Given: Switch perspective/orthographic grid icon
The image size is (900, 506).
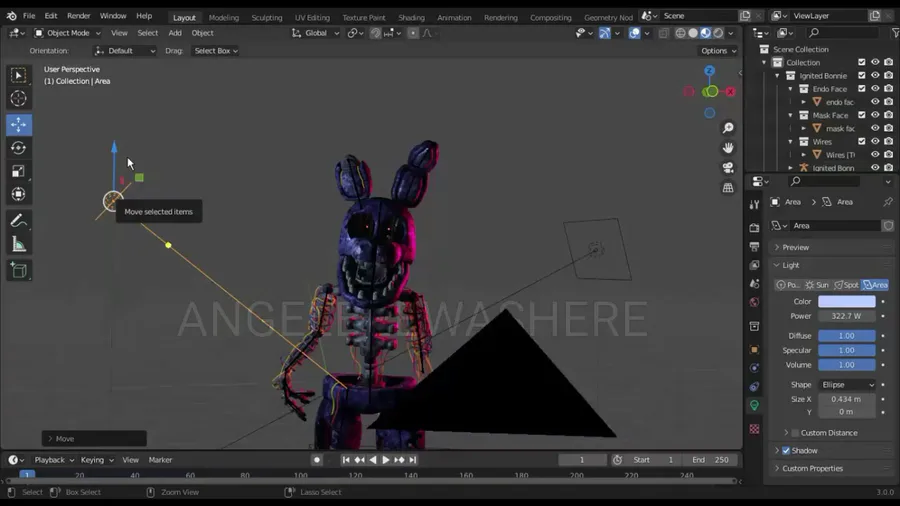Looking at the screenshot, I should pyautogui.click(x=728, y=188).
